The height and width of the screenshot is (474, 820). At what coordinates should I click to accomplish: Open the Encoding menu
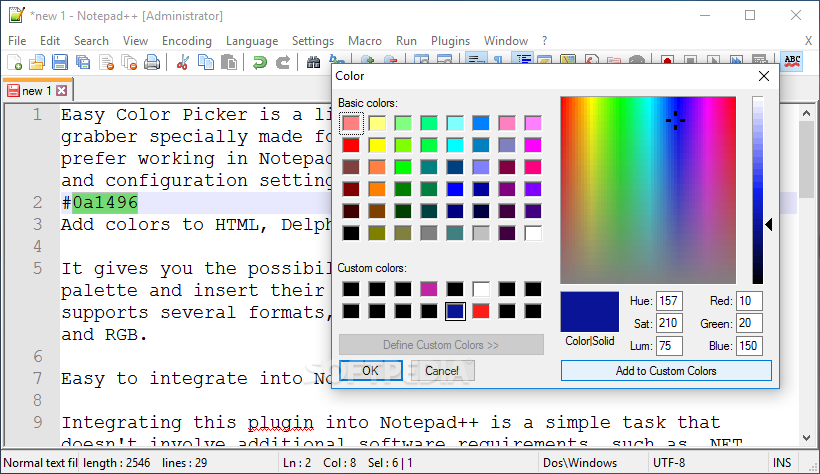click(186, 41)
